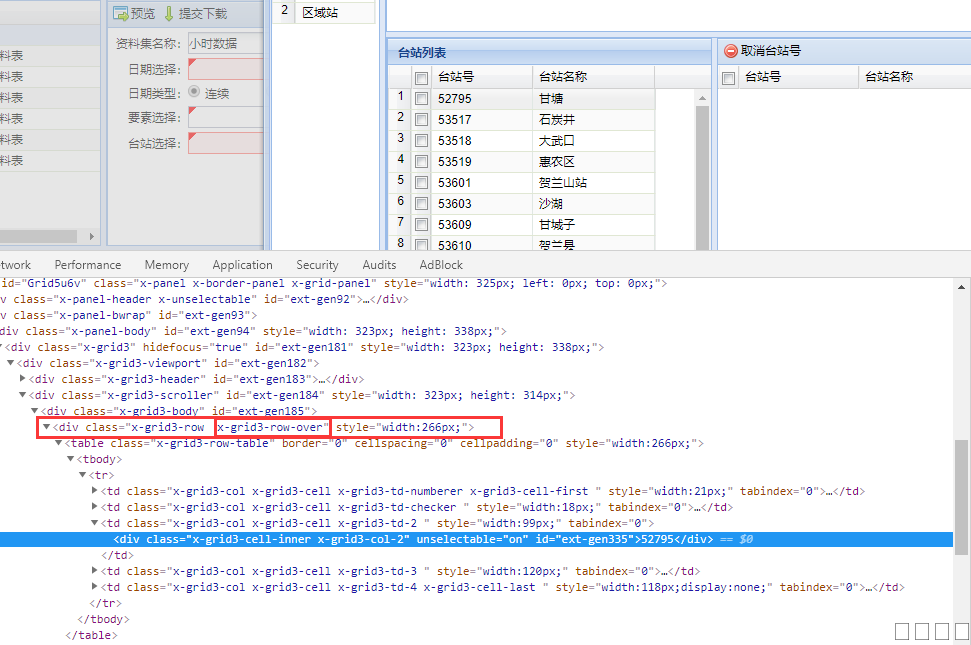The width and height of the screenshot is (971, 645).
Task: Open the Security tab
Action: (x=317, y=265)
